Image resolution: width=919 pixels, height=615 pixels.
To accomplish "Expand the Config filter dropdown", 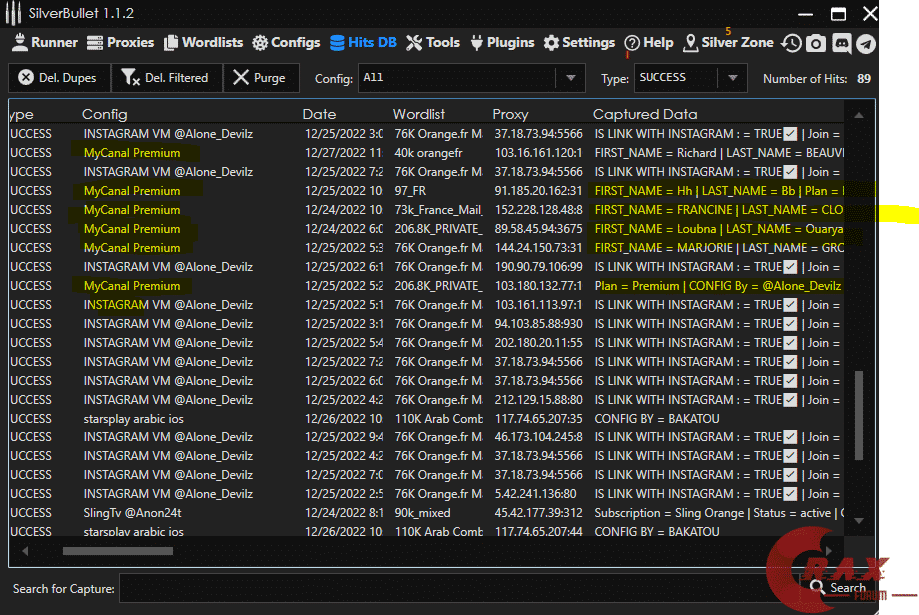I will coord(571,78).
